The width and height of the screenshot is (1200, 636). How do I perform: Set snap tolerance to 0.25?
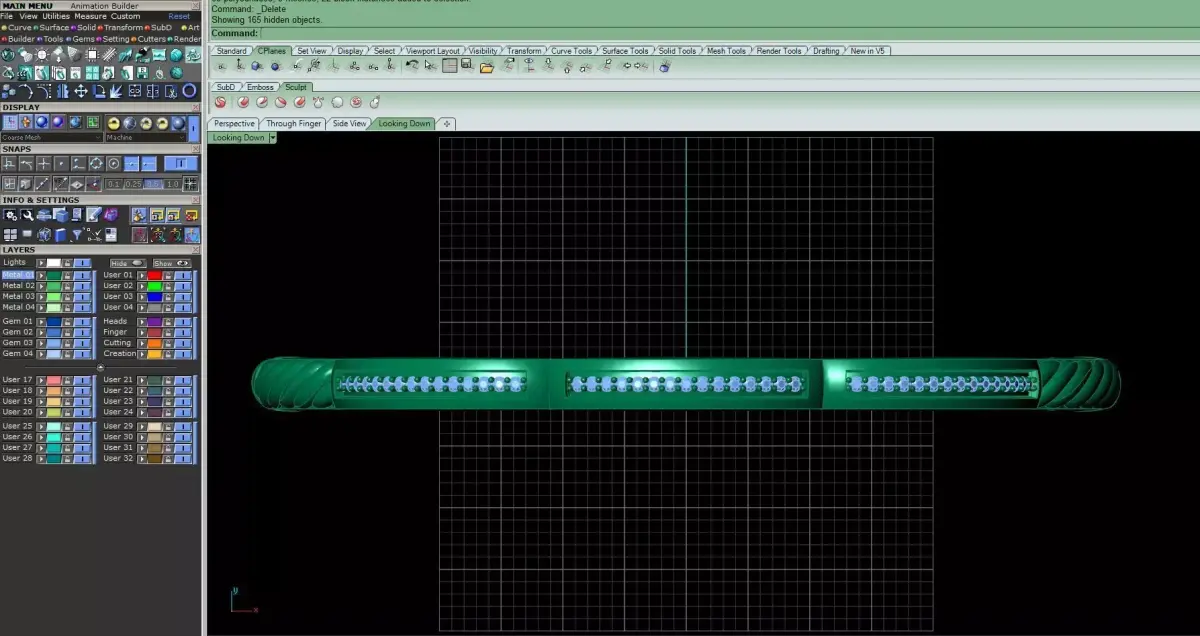133,184
